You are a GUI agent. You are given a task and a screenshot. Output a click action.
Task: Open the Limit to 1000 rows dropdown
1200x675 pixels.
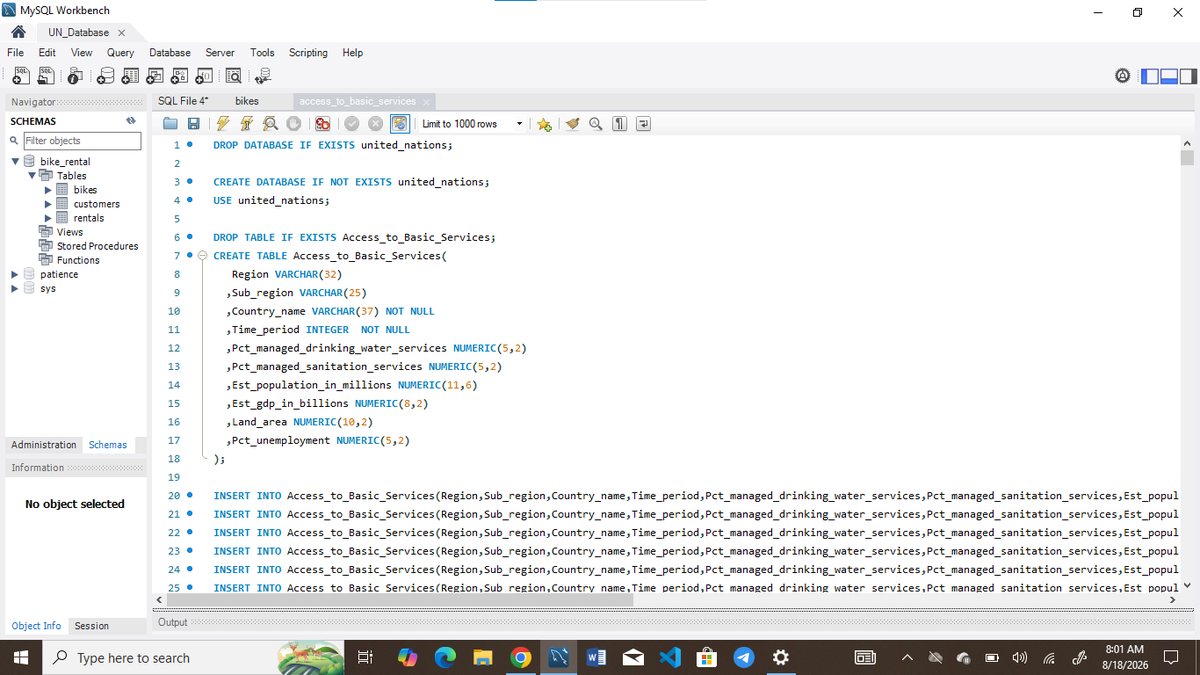[472, 124]
